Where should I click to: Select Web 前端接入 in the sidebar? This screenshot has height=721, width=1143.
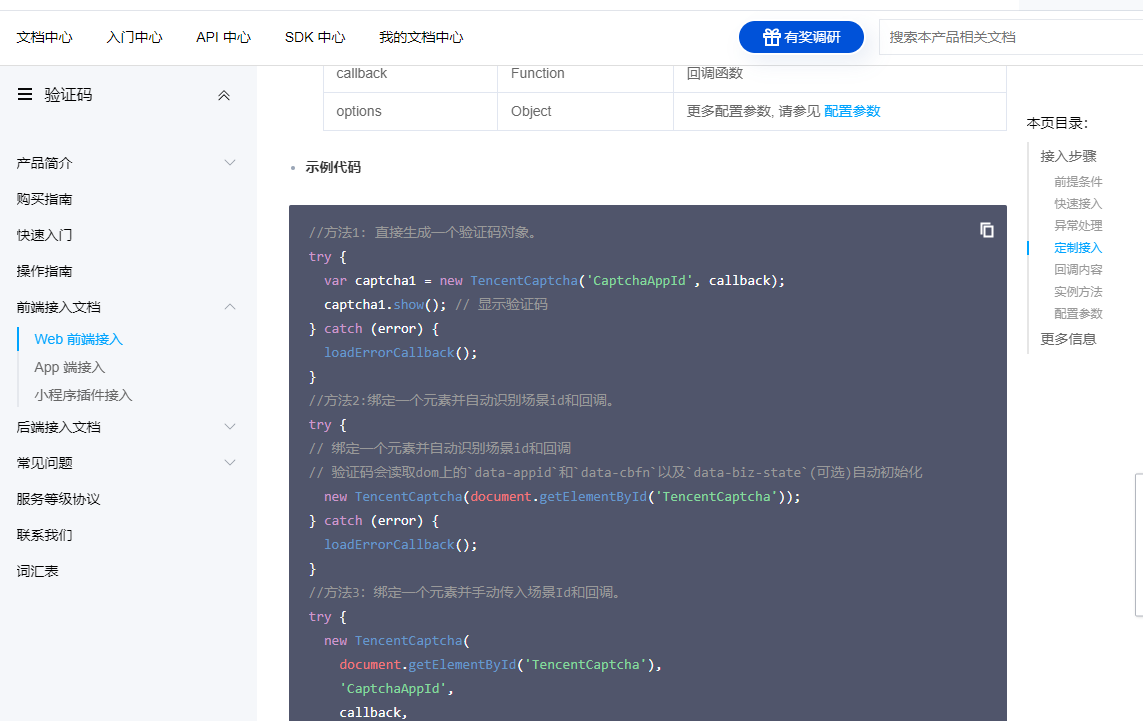pos(79,339)
